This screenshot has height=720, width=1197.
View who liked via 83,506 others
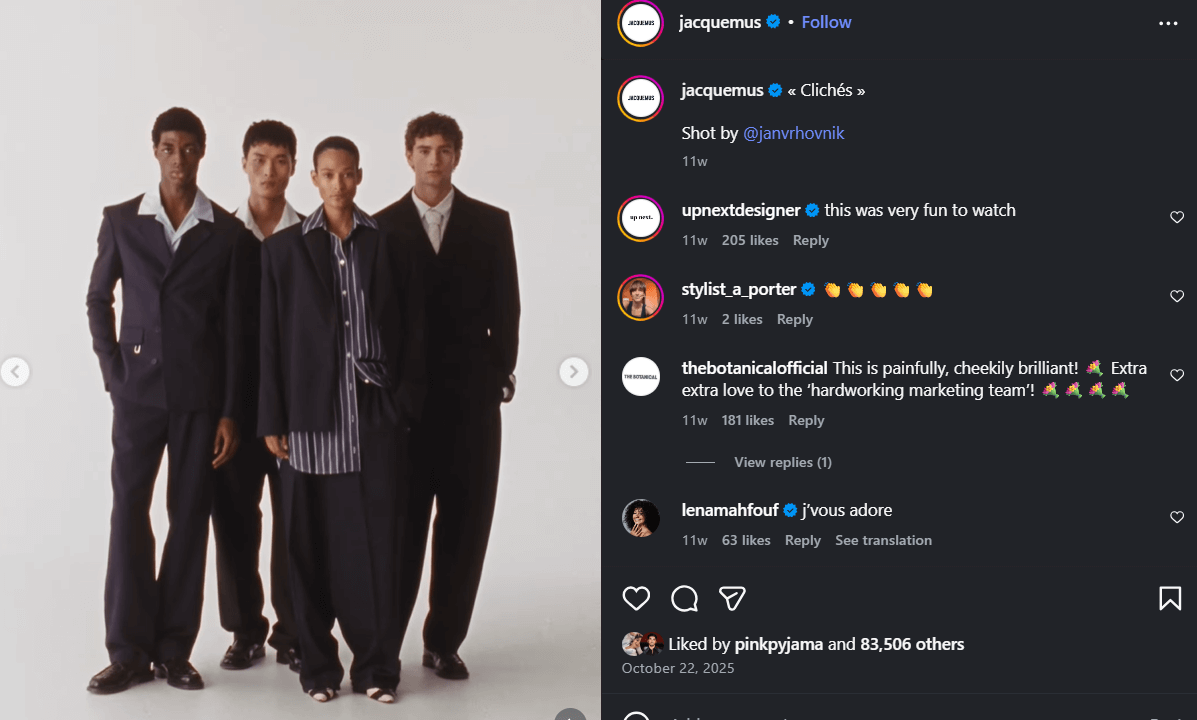pyautogui.click(x=914, y=644)
